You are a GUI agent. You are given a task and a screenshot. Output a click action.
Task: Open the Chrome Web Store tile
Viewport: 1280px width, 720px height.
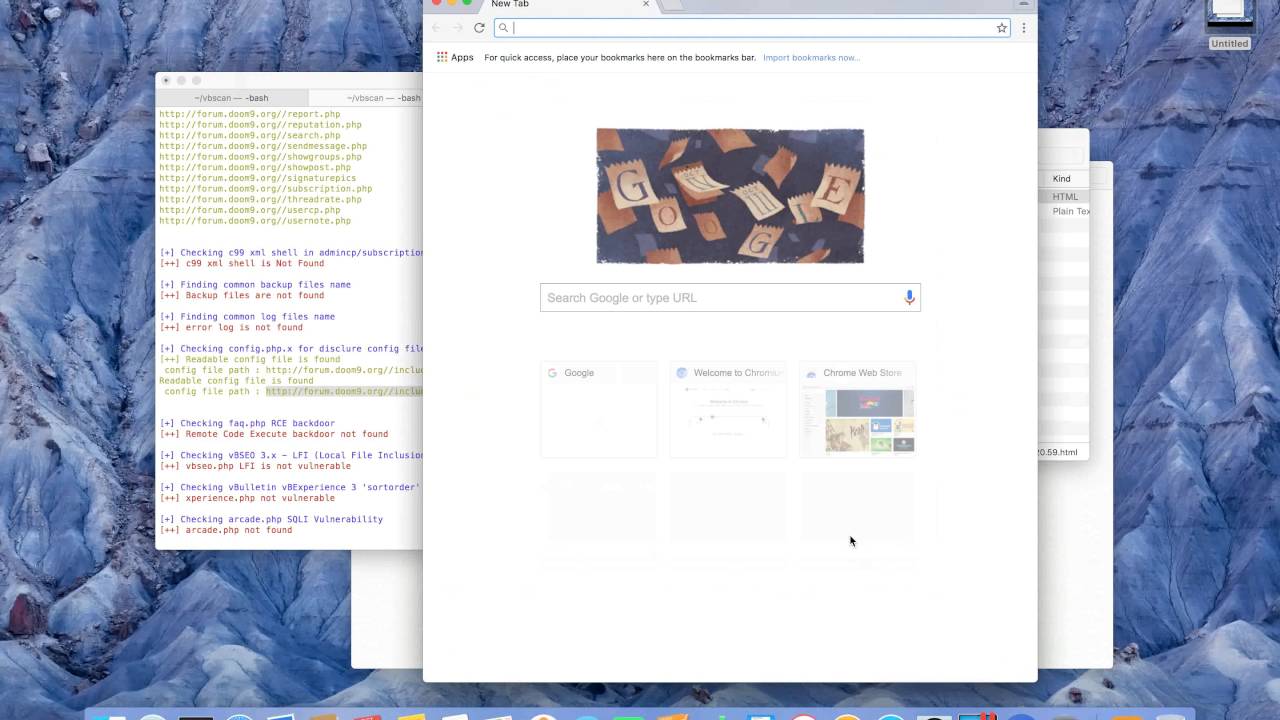[857, 408]
